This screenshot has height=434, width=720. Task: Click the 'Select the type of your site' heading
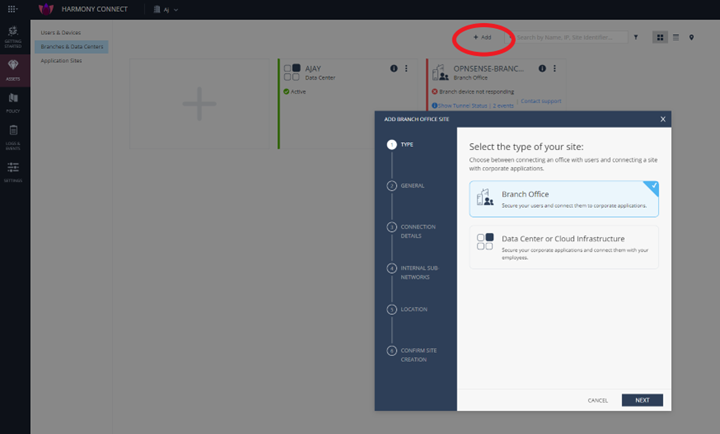click(x=526, y=147)
